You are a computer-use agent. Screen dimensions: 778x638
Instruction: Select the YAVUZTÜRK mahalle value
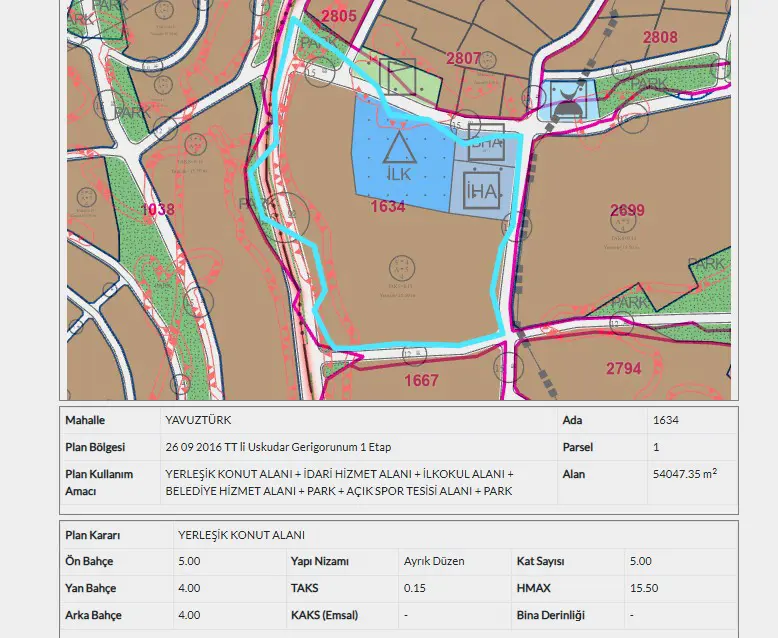click(198, 420)
